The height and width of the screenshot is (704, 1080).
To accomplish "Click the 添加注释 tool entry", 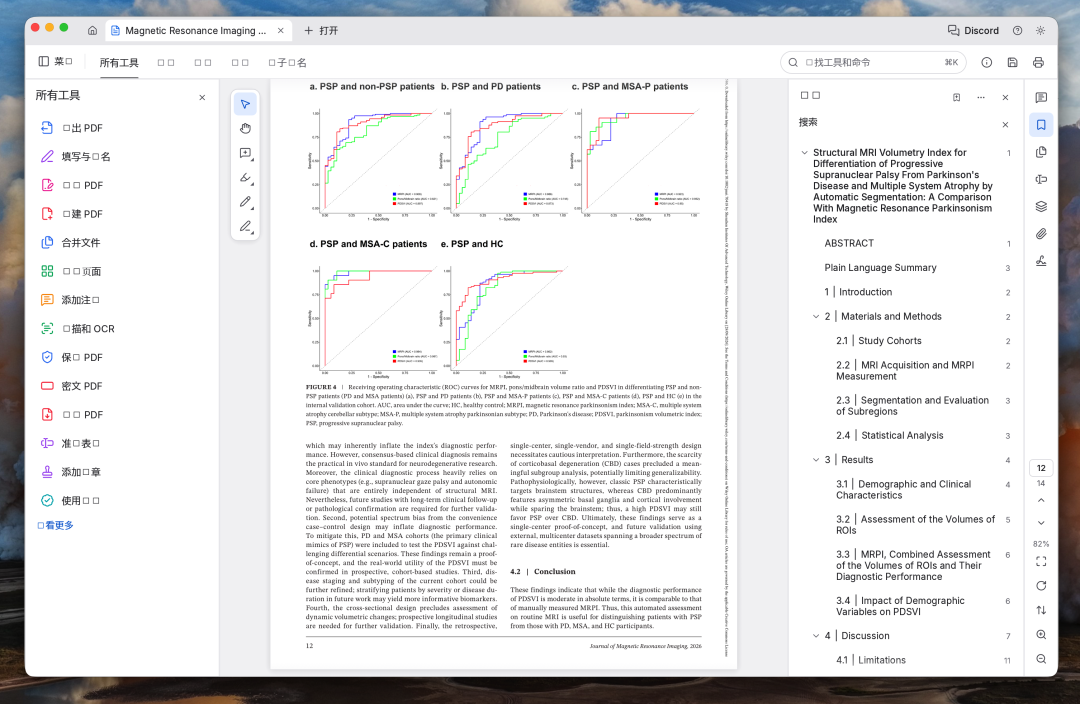I will click(x=81, y=300).
